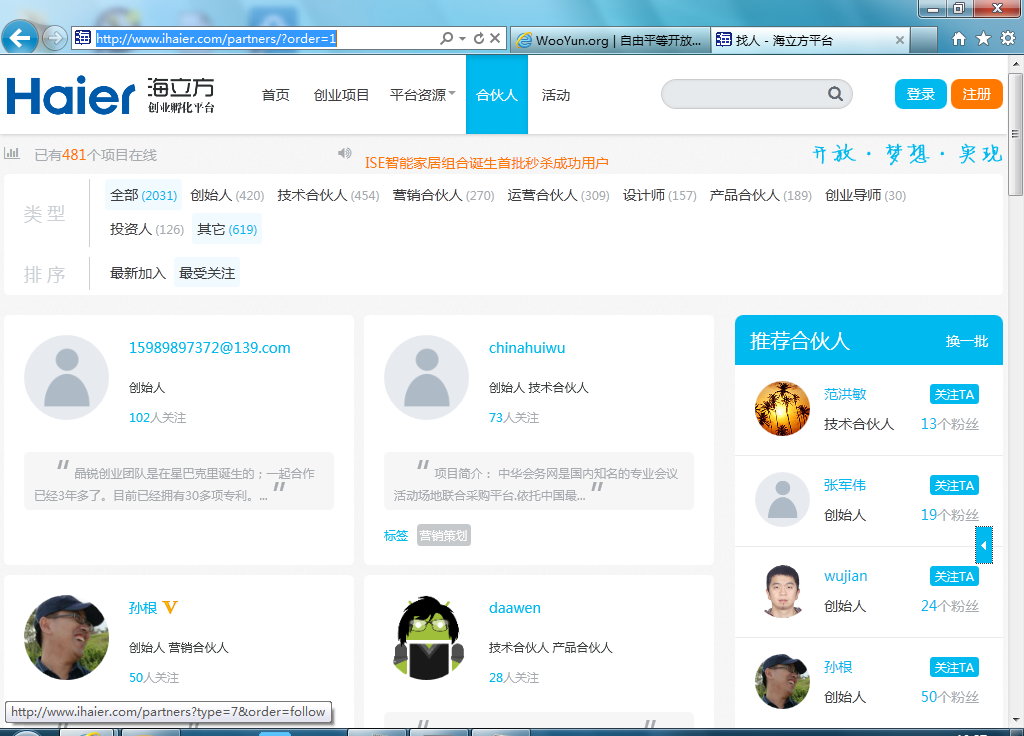Filter by 营销合伙人 (270) type

443,195
